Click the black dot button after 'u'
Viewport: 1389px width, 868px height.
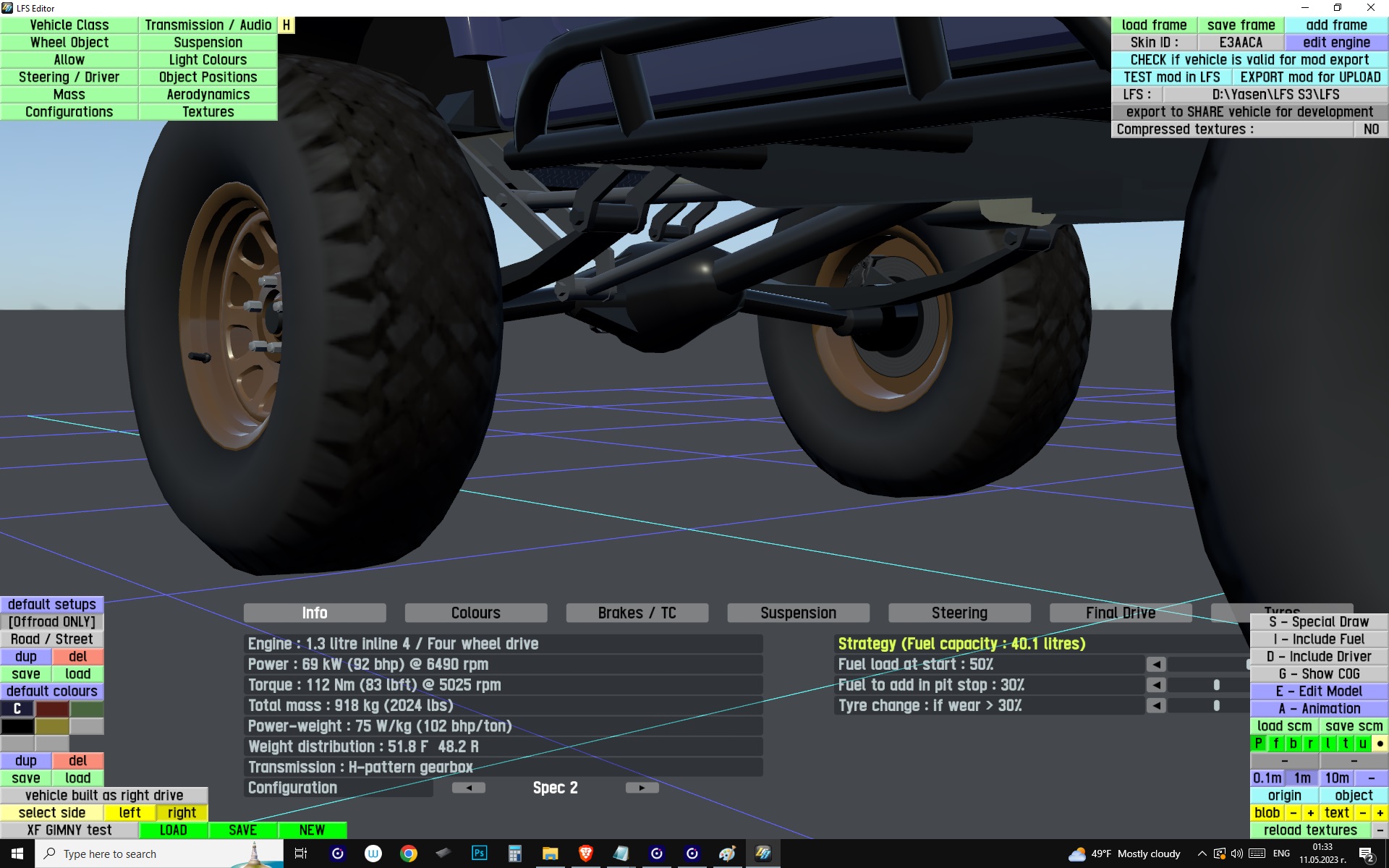point(1380,744)
